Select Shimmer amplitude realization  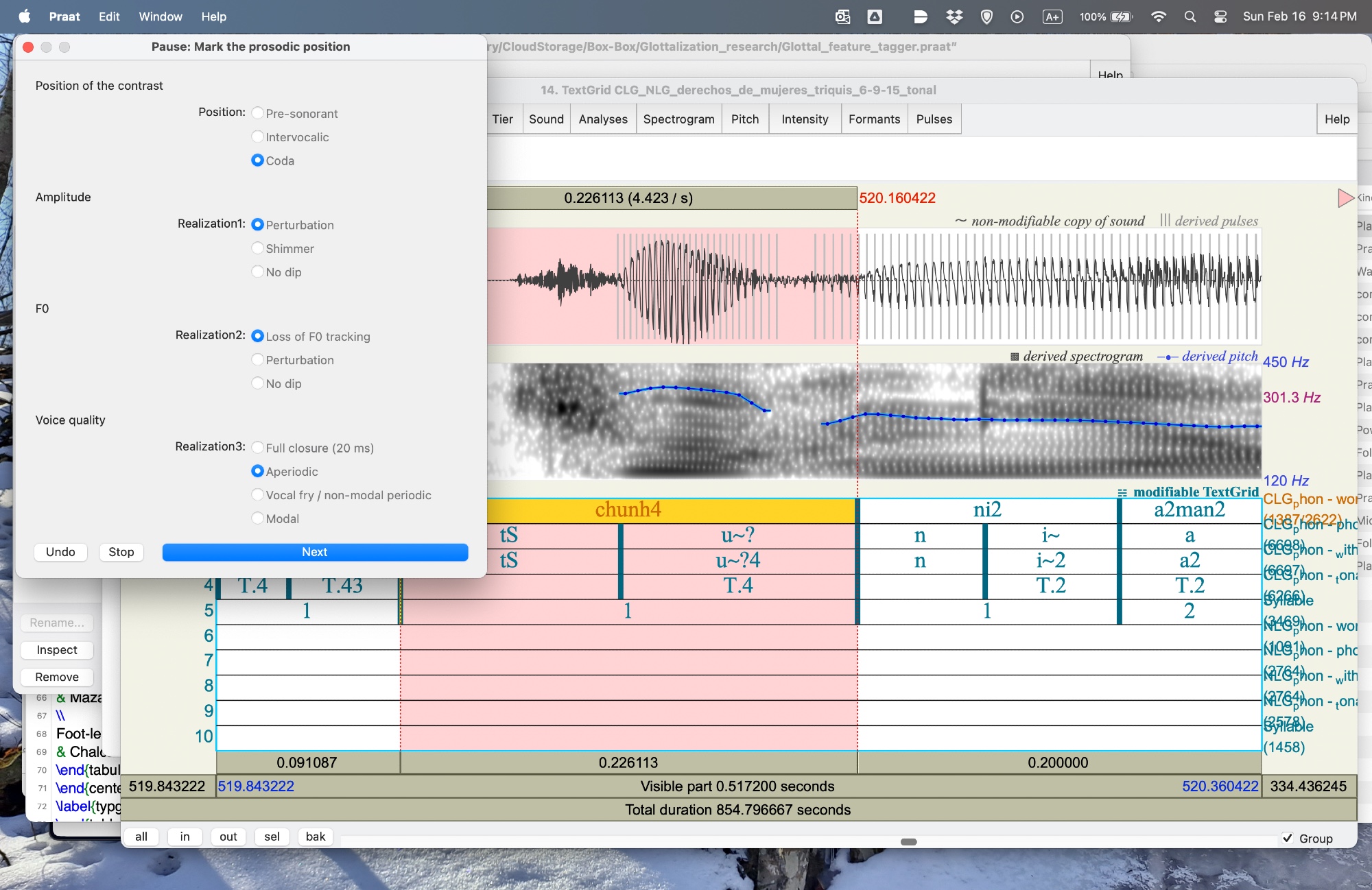258,248
